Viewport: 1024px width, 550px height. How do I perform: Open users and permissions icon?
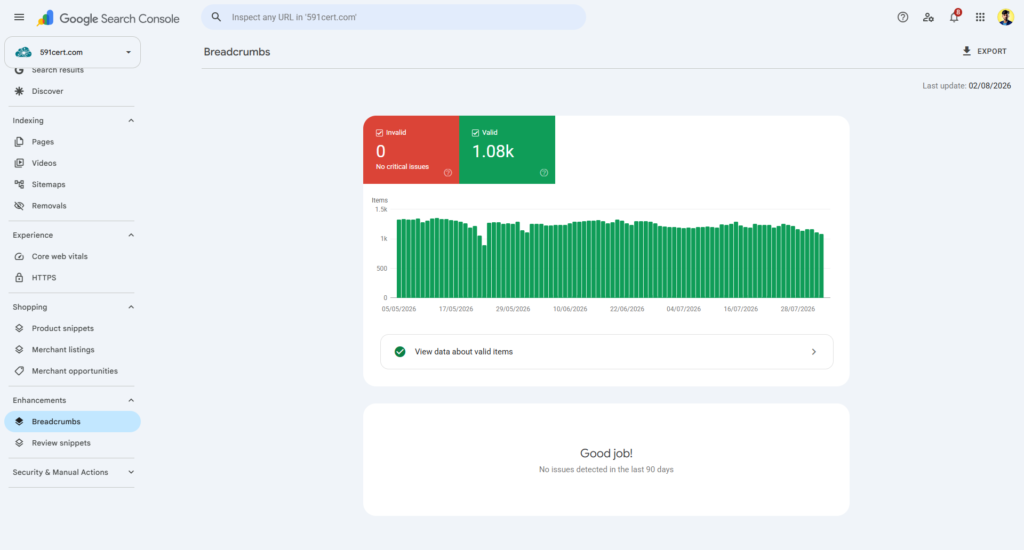point(928,18)
